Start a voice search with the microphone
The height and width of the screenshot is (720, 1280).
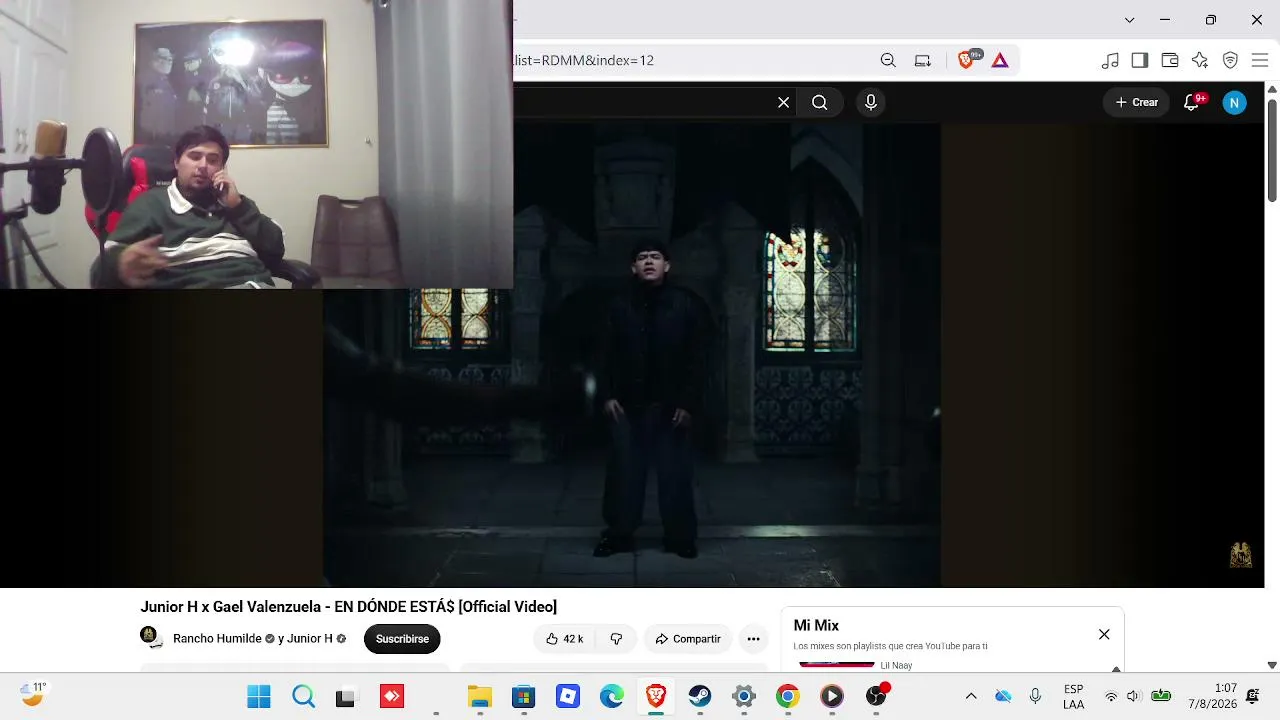pyautogui.click(x=871, y=102)
